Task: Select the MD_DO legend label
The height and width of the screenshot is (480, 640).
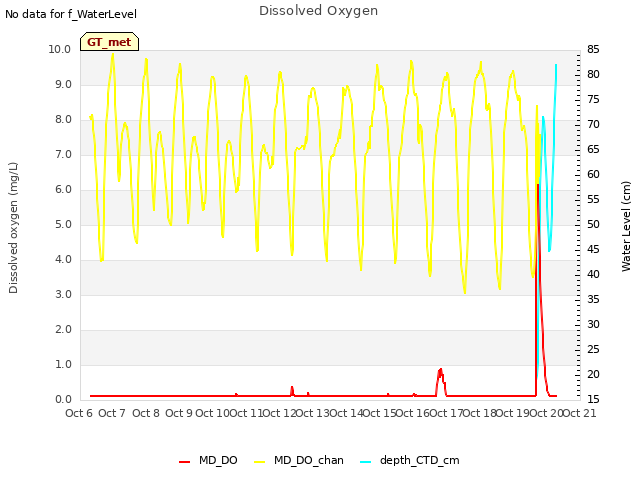Action: pos(218,460)
